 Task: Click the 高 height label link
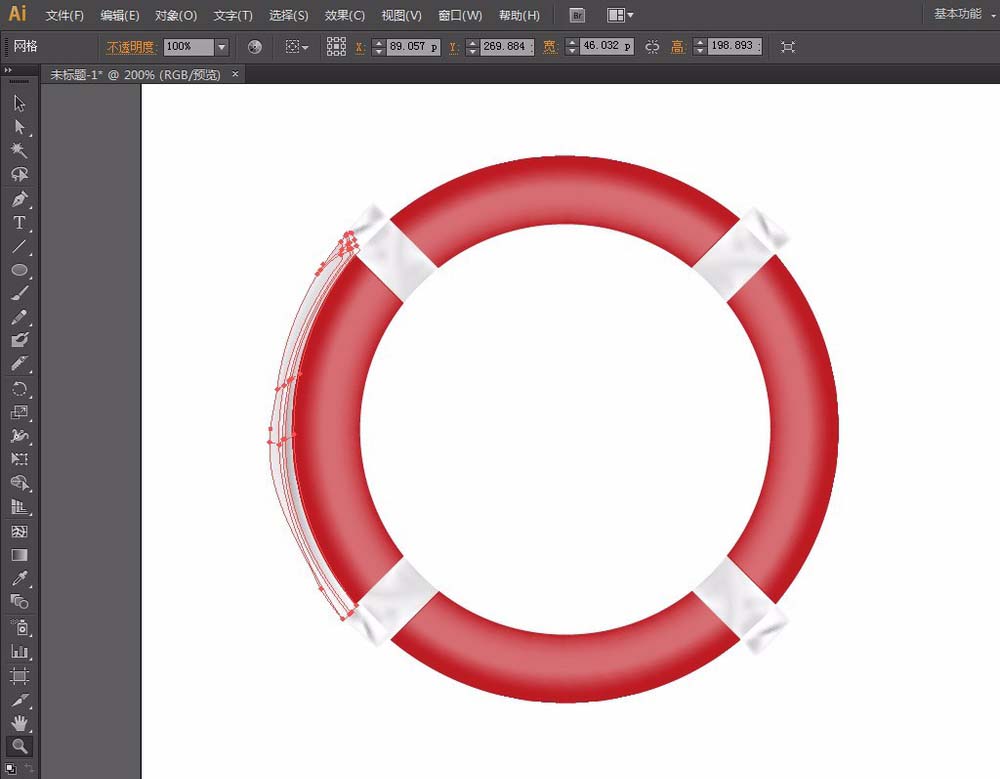[677, 47]
